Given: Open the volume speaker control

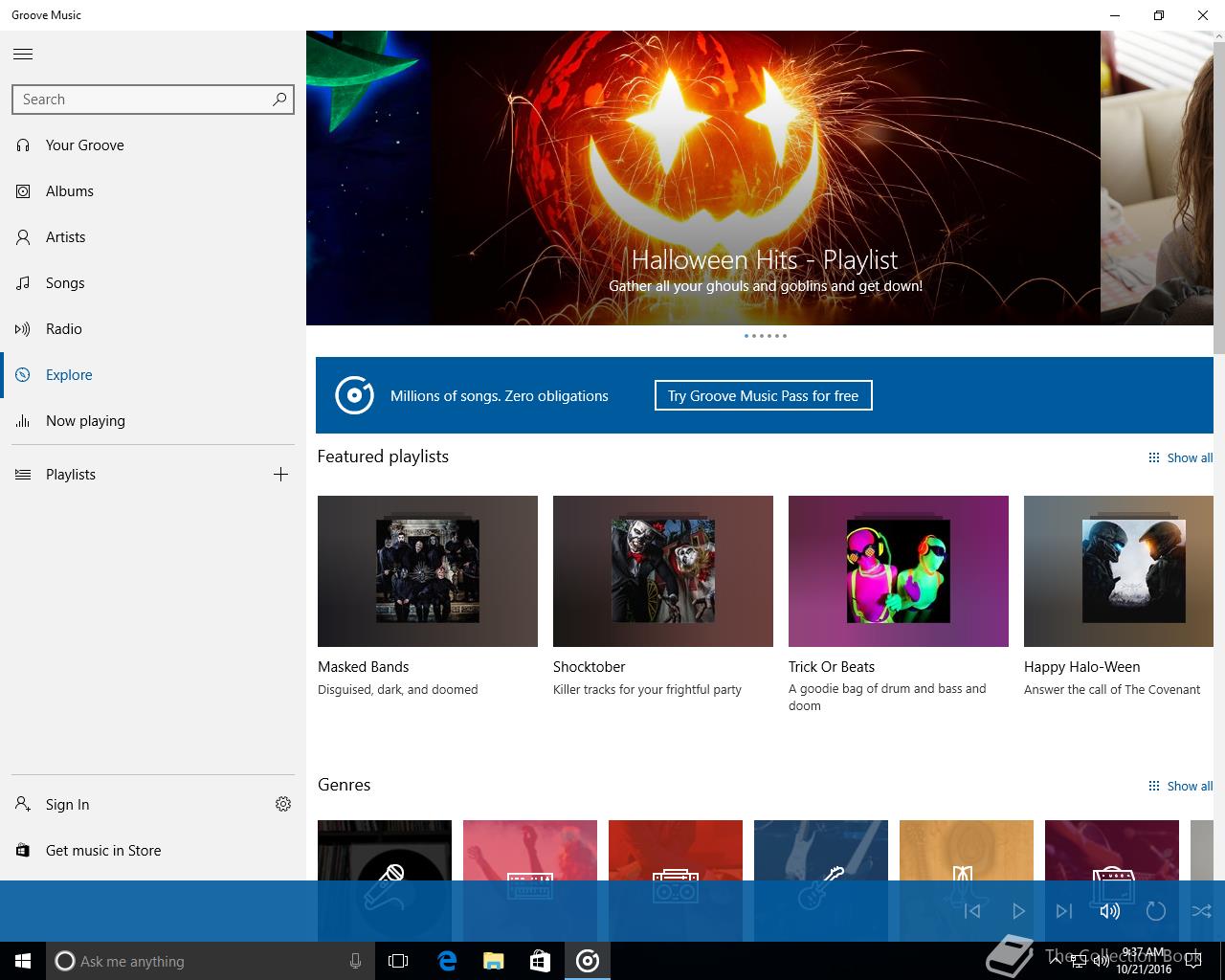Looking at the screenshot, I should (x=1110, y=911).
